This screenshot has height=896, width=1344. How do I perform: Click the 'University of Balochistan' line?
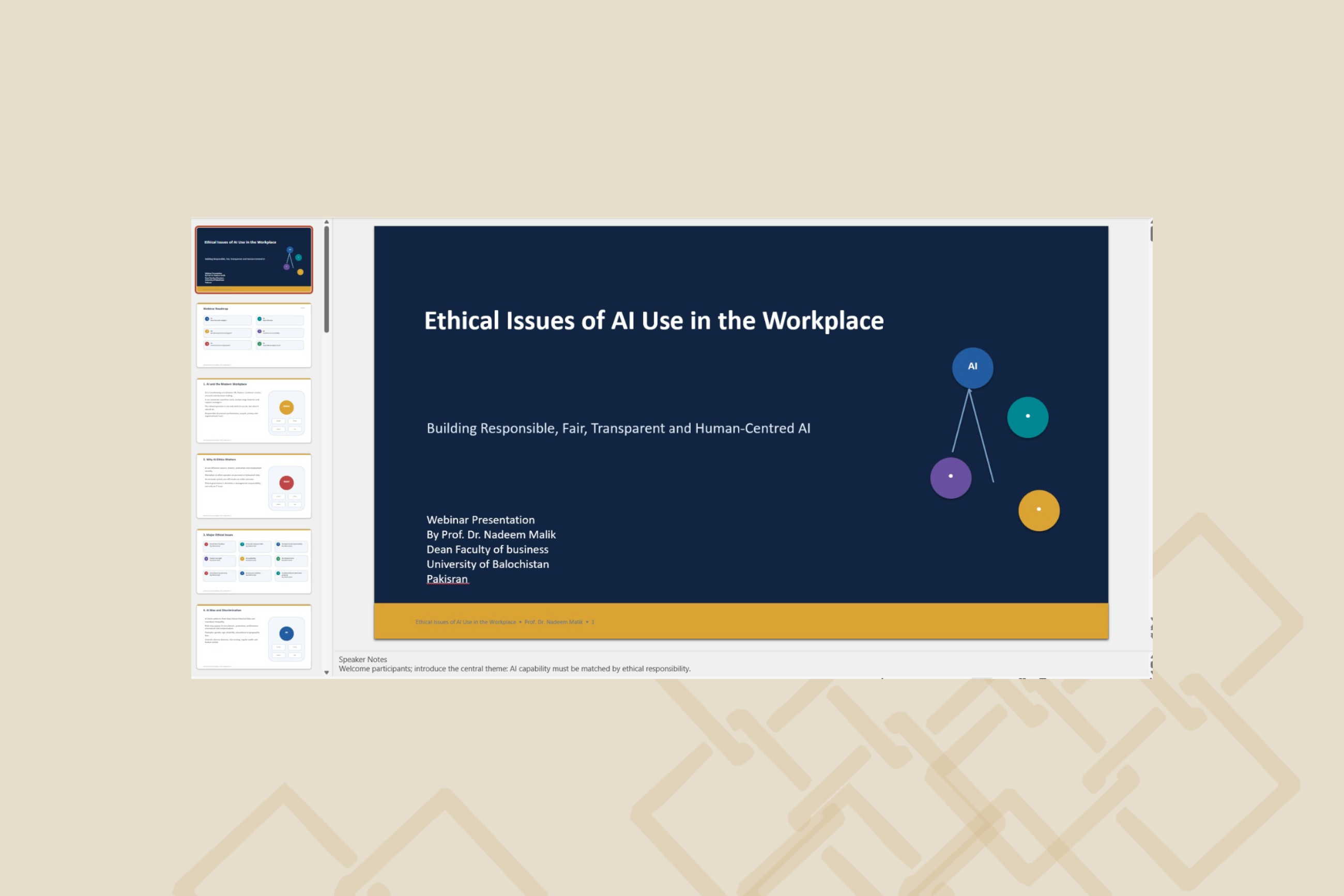(x=487, y=565)
